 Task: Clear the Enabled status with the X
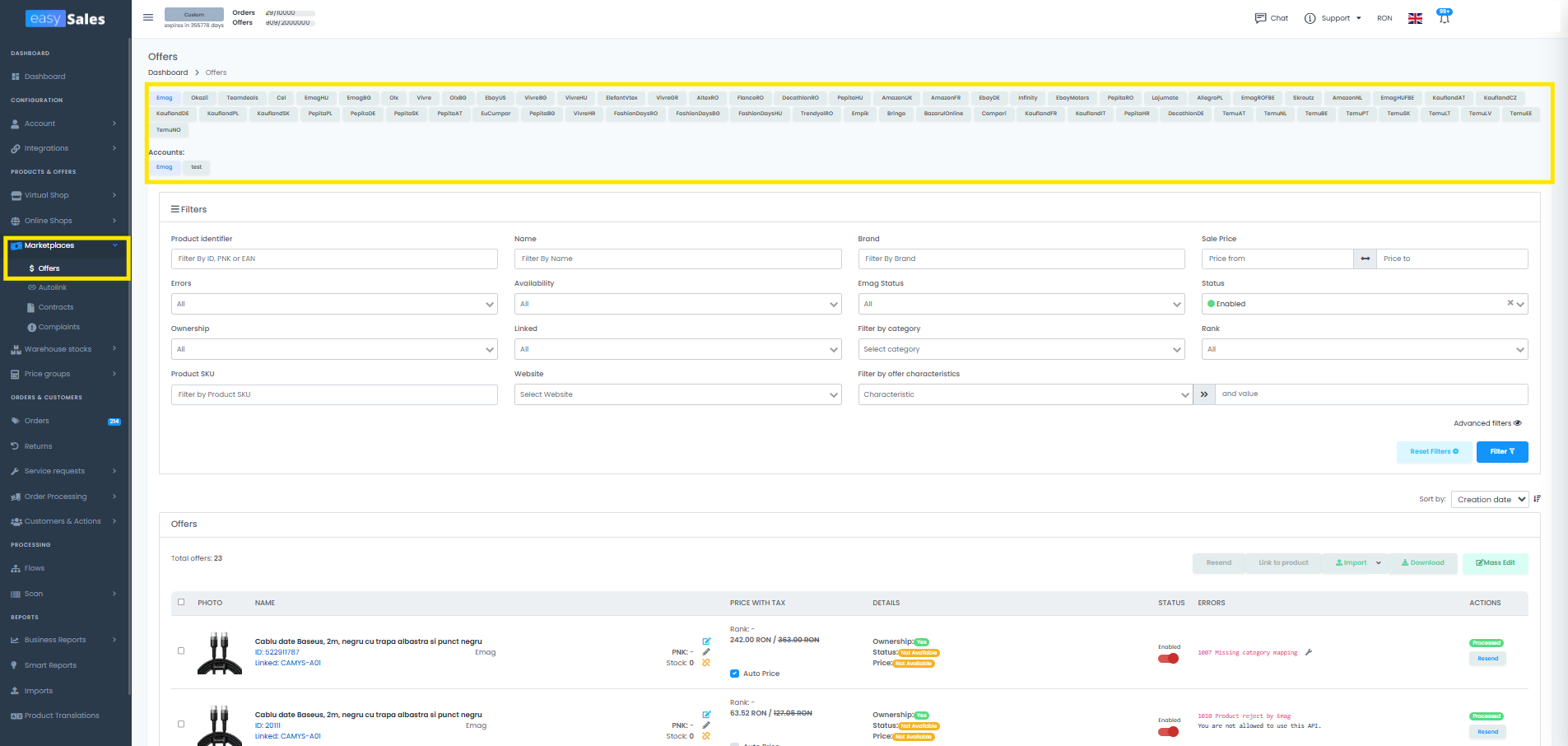coord(1510,303)
